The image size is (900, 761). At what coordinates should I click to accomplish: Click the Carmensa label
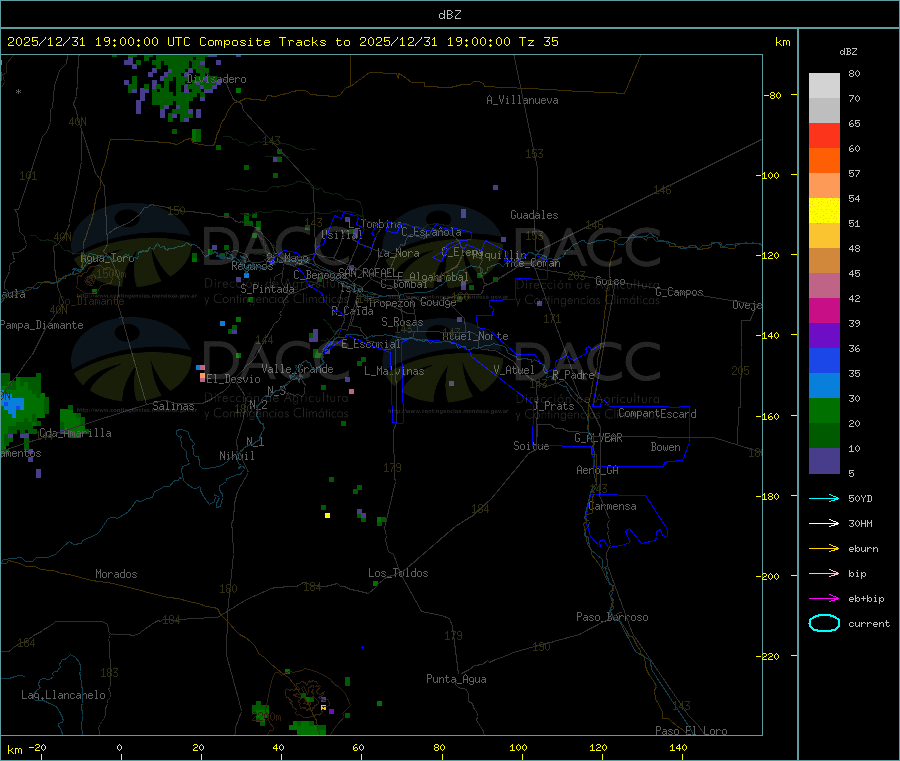pos(612,506)
